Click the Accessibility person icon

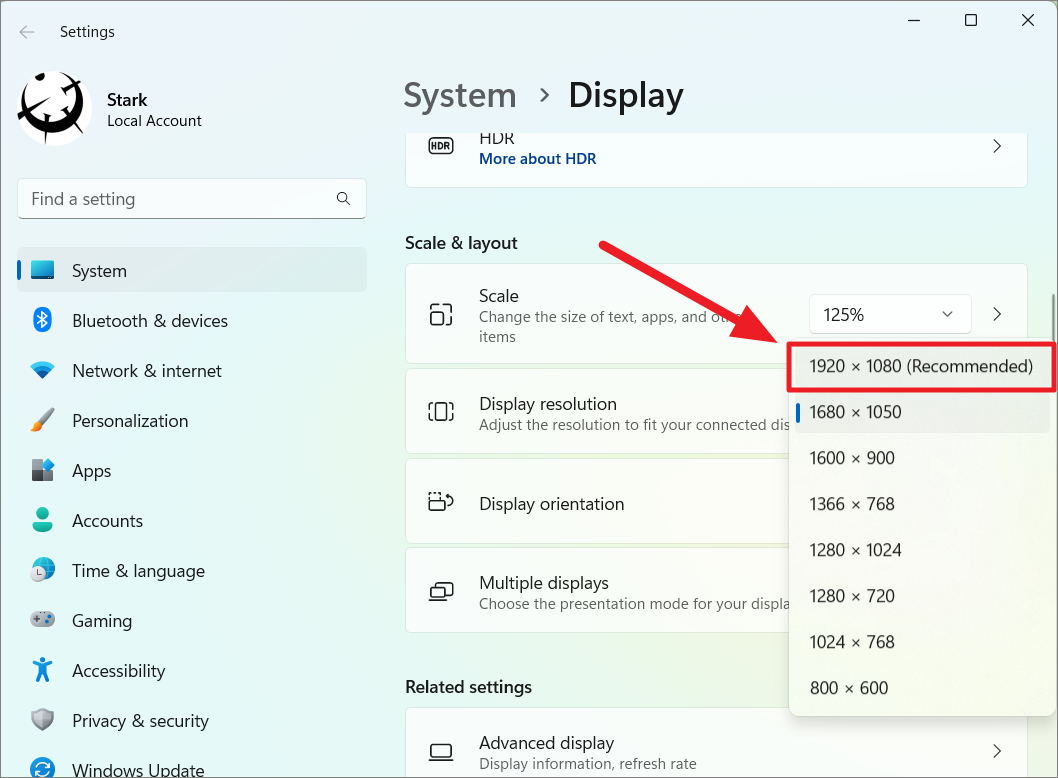(42, 670)
